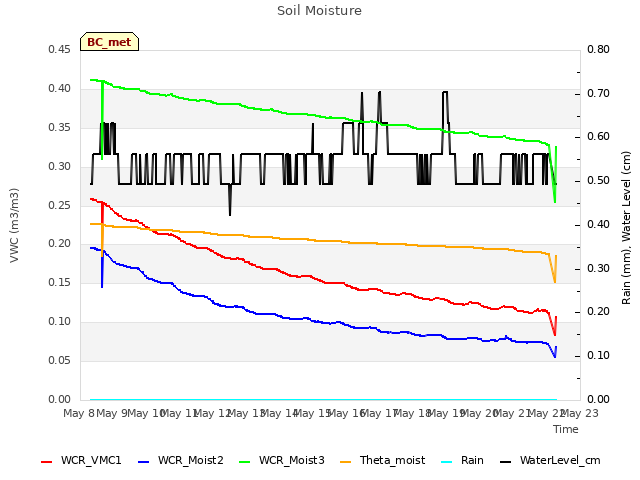The image size is (640, 480).
Task: Click the green WCR_Moist3 legend swatch
Action: (244, 462)
